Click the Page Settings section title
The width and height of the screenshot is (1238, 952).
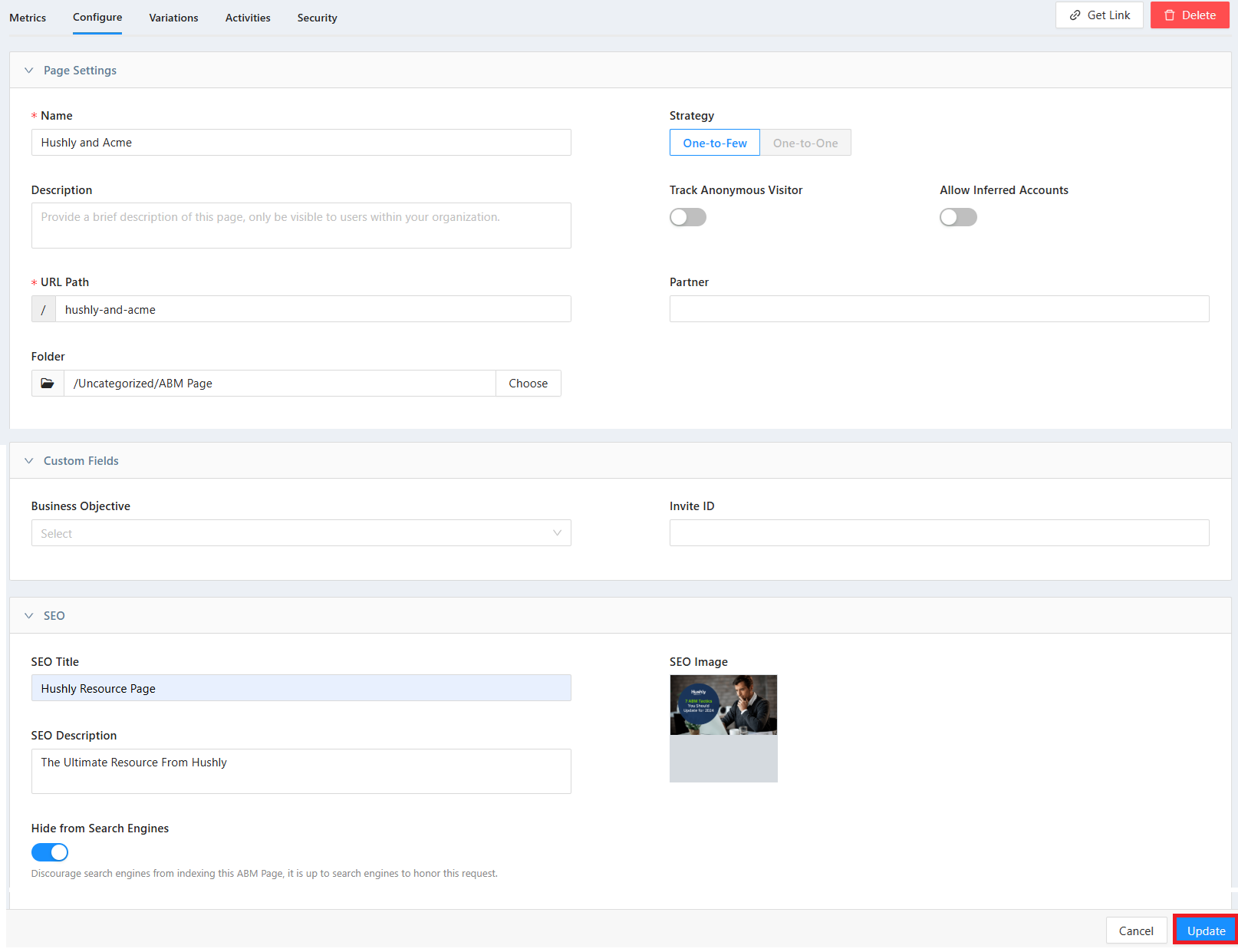(80, 71)
